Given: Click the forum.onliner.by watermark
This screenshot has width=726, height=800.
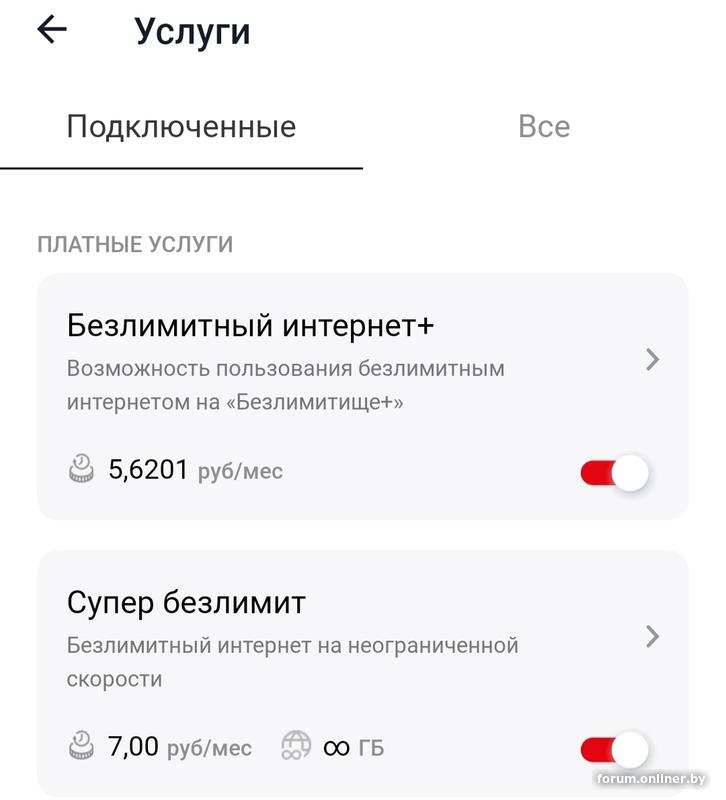Looking at the screenshot, I should [x=651, y=779].
